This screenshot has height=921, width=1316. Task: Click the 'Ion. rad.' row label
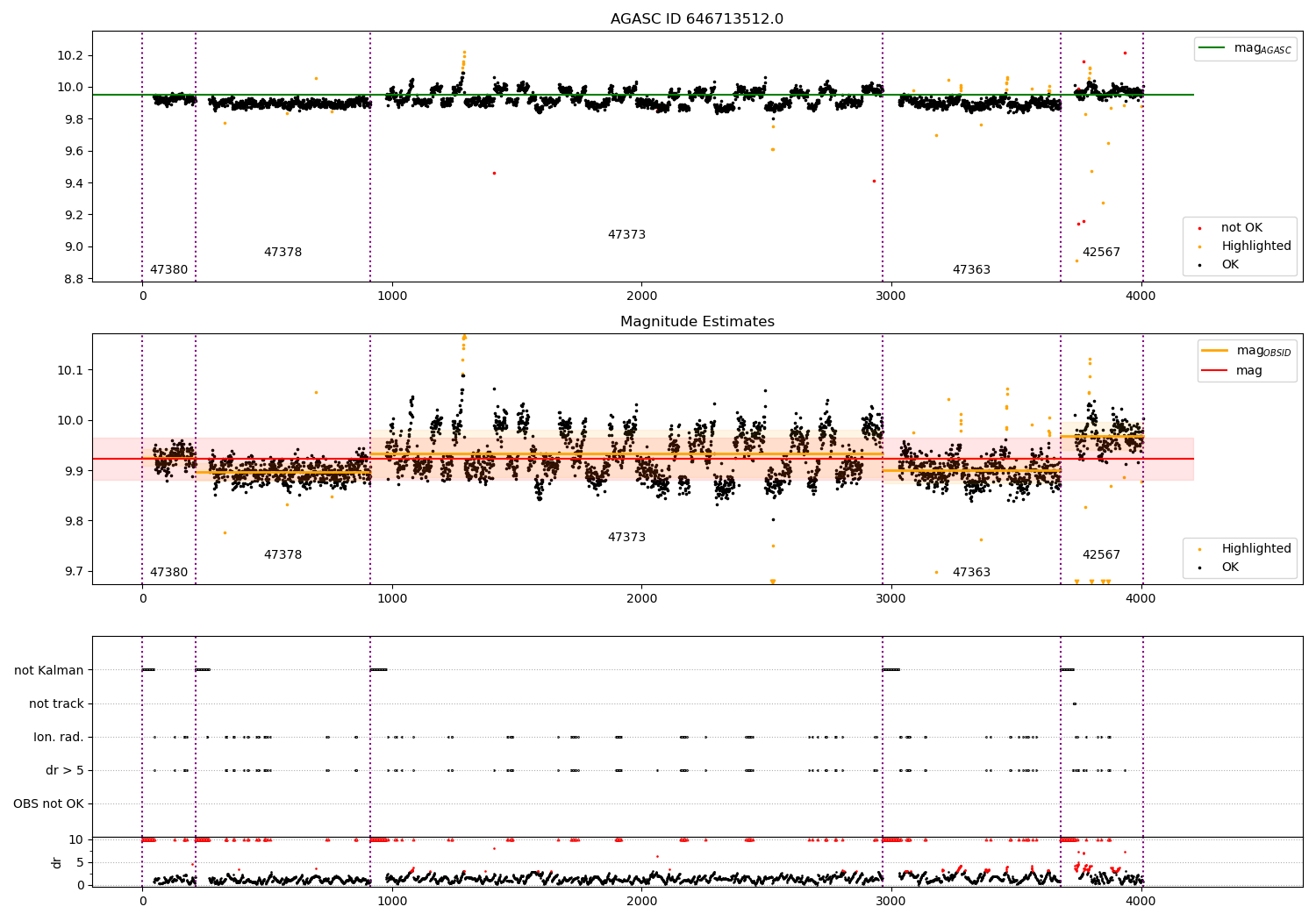click(x=59, y=738)
